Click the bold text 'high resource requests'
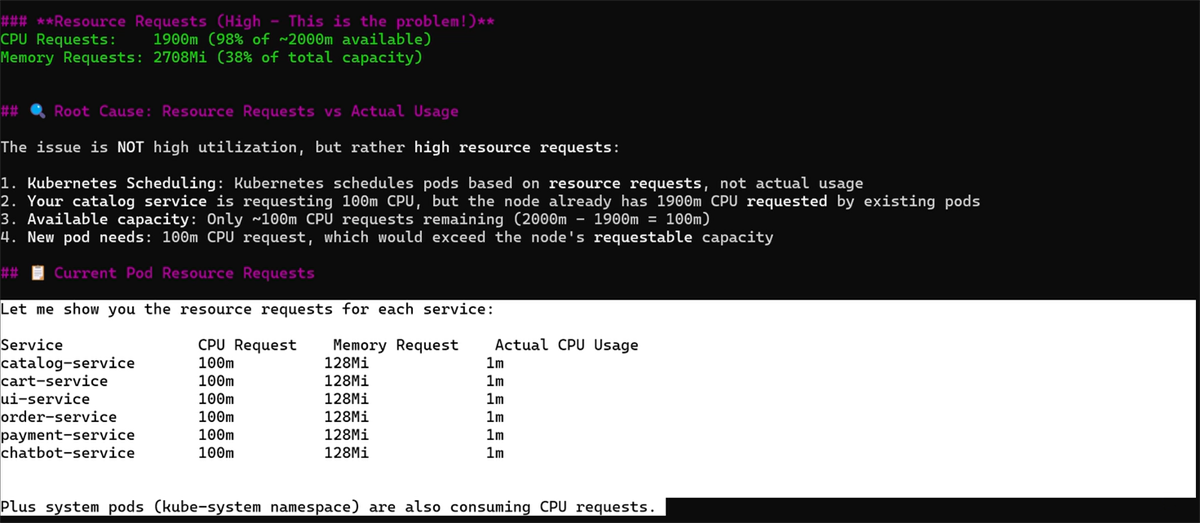1200x523 pixels. (512, 147)
